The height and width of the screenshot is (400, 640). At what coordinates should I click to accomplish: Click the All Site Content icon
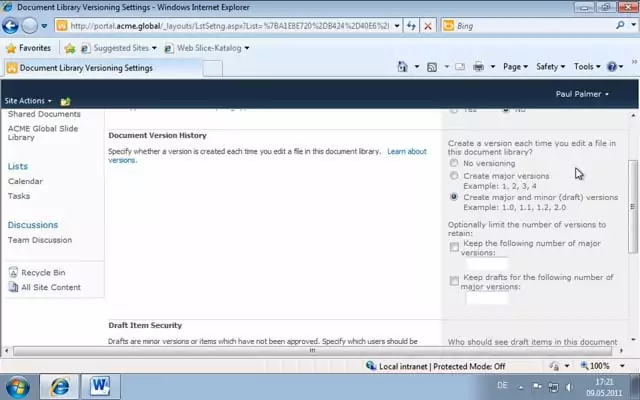coord(13,287)
